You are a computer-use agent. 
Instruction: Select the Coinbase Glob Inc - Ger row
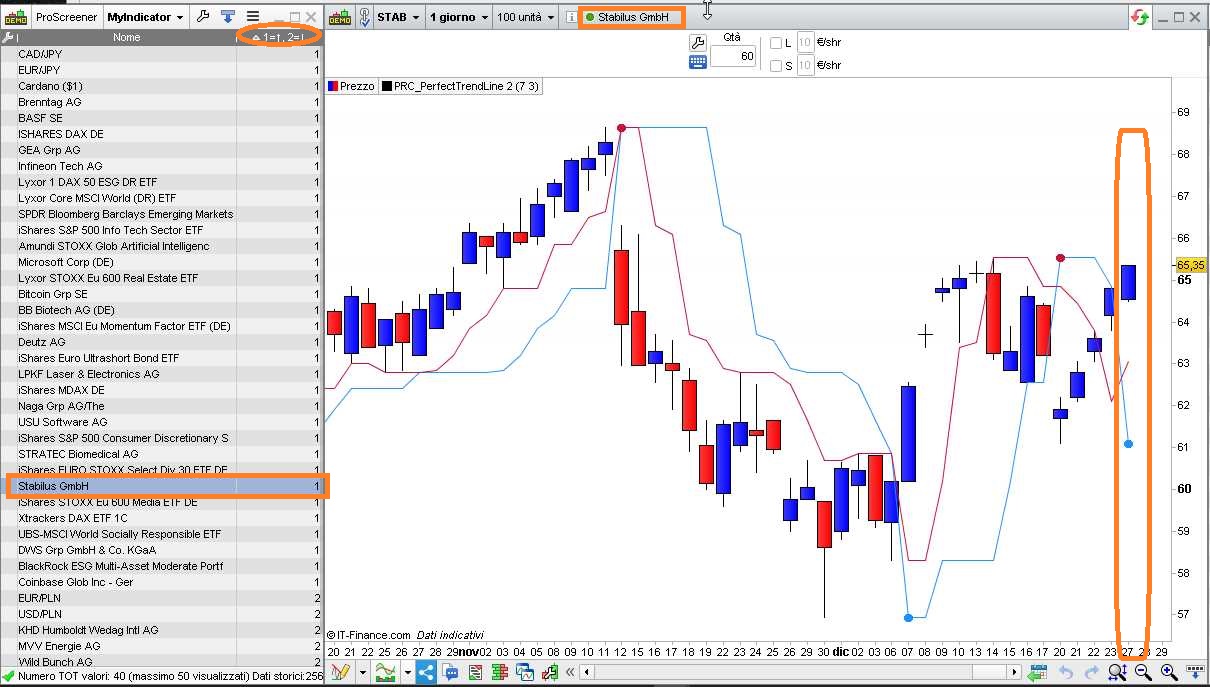tap(162, 582)
